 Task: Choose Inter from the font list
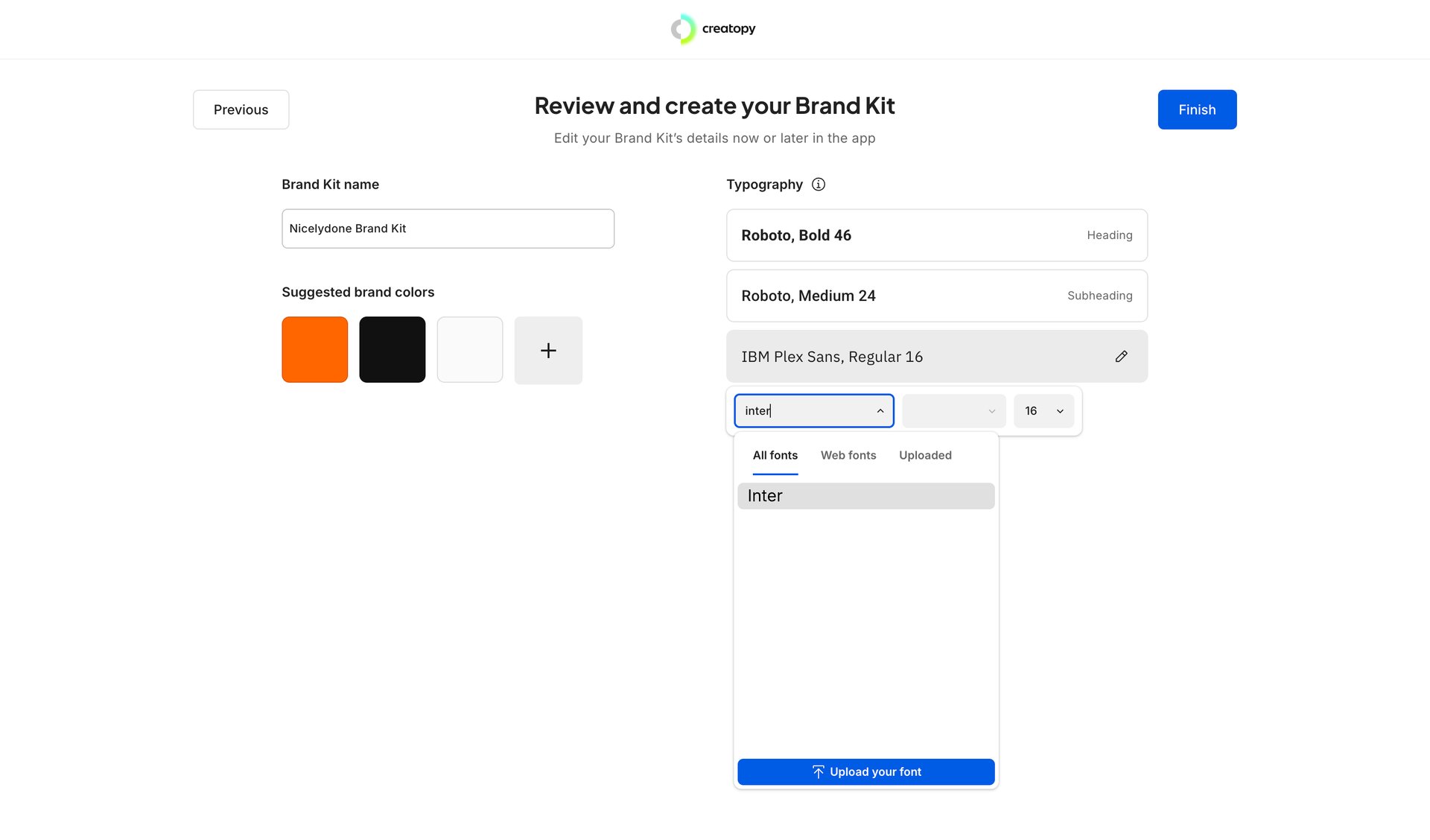click(865, 497)
